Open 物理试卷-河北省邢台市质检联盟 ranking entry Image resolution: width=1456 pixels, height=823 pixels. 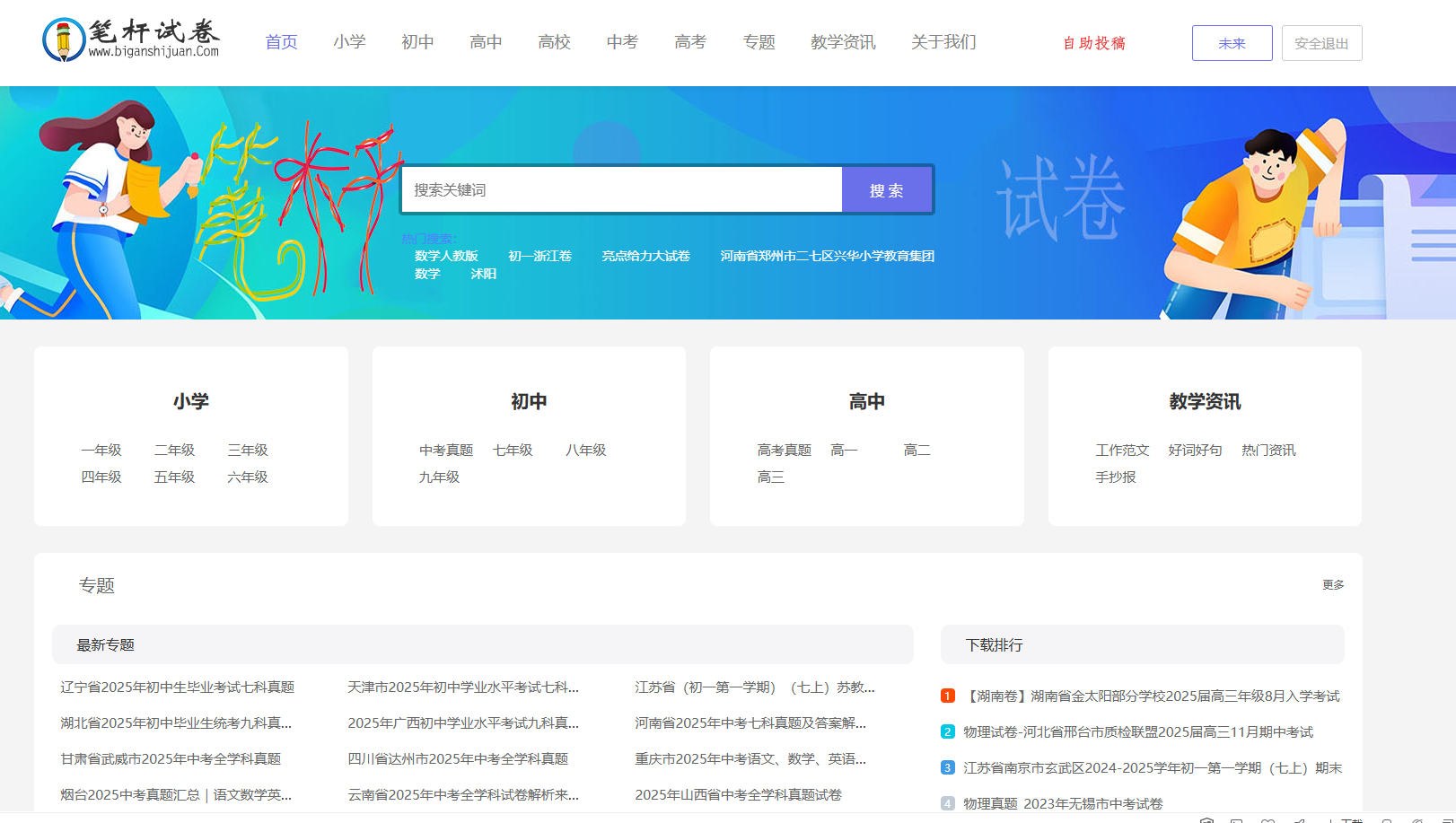click(x=1138, y=731)
